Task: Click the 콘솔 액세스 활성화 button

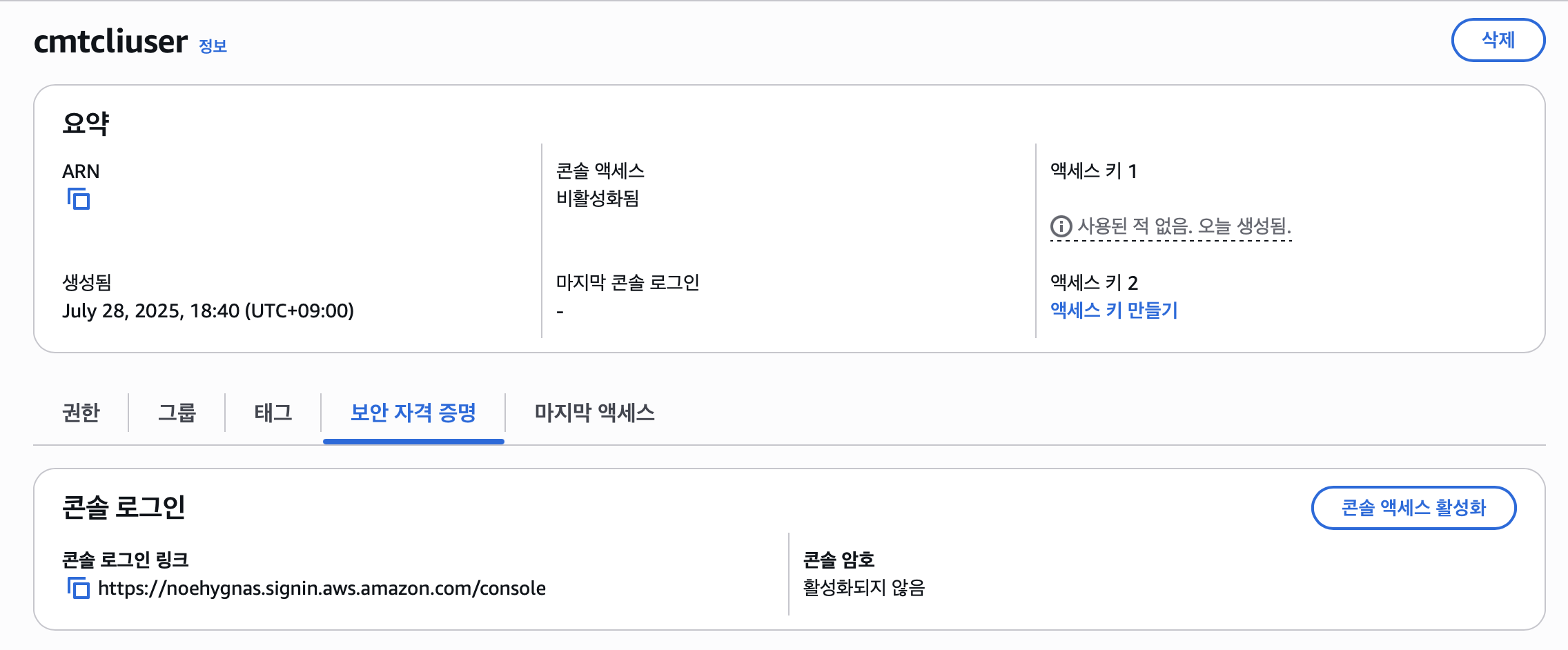Action: tap(1413, 508)
